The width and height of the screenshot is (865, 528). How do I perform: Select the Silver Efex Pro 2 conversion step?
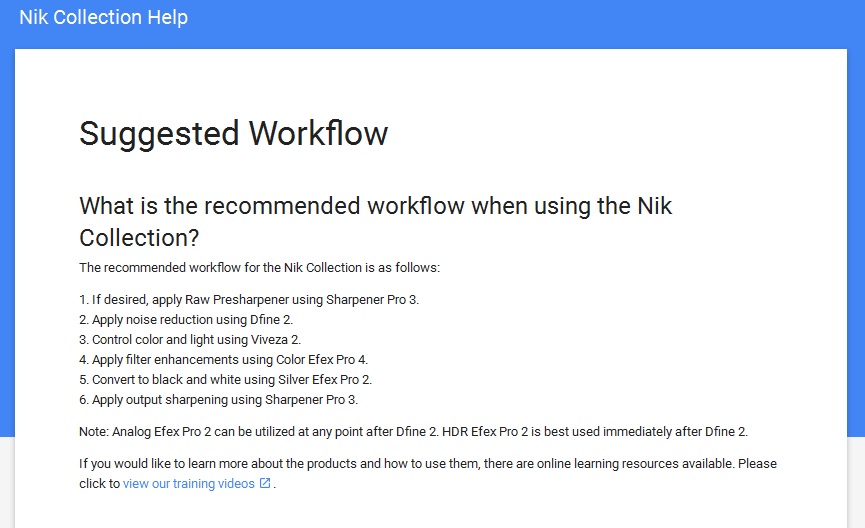click(226, 380)
